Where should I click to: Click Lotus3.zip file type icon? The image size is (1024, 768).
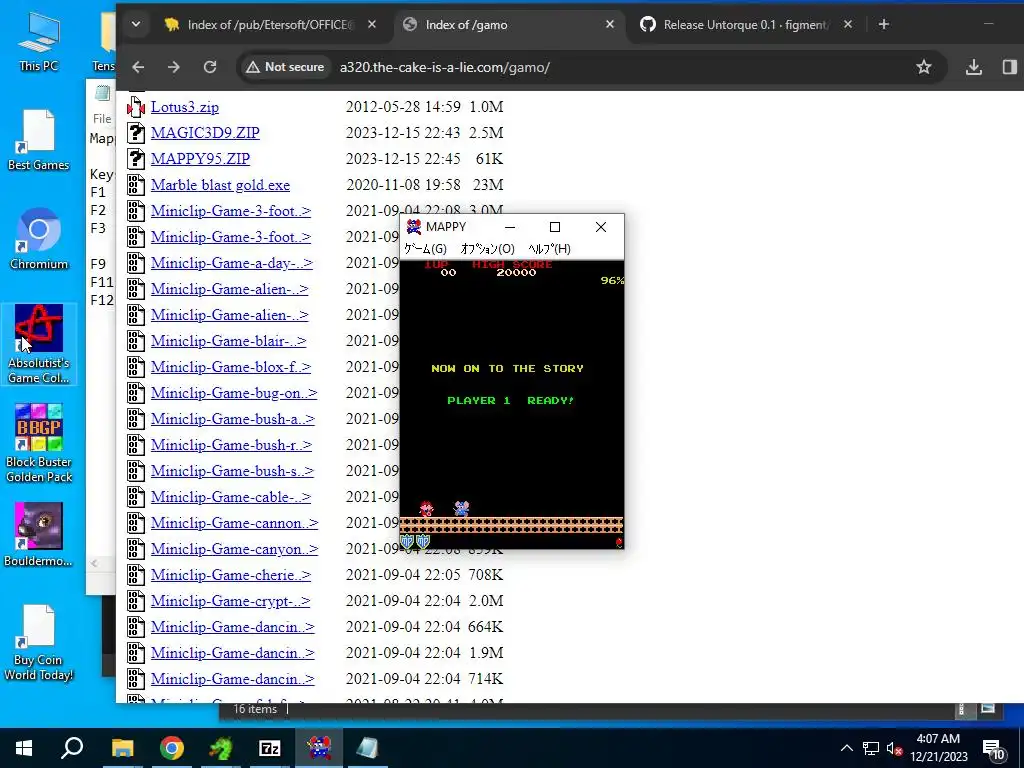pos(136,107)
